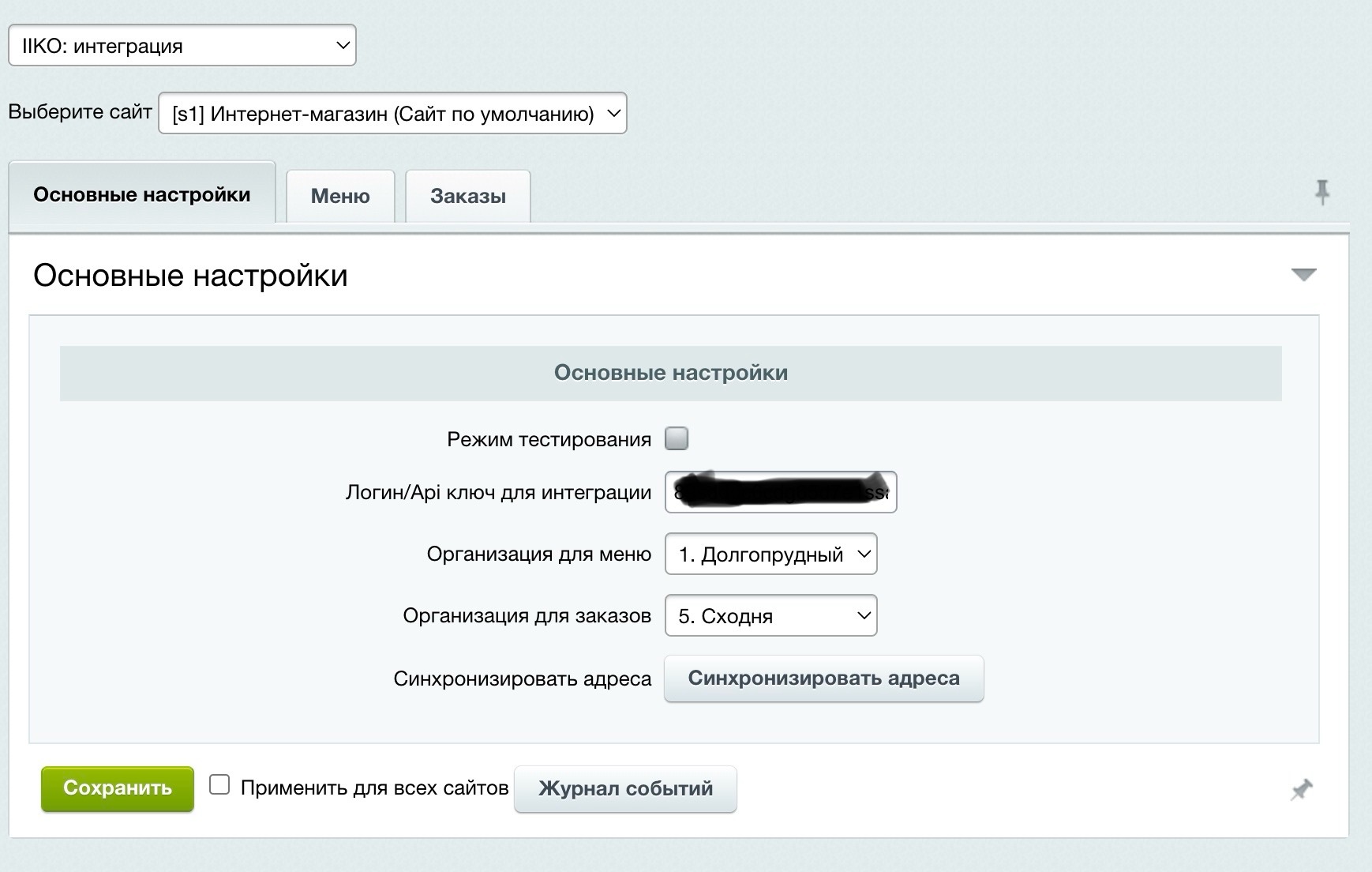Switch to the Меню tab

tap(339, 195)
